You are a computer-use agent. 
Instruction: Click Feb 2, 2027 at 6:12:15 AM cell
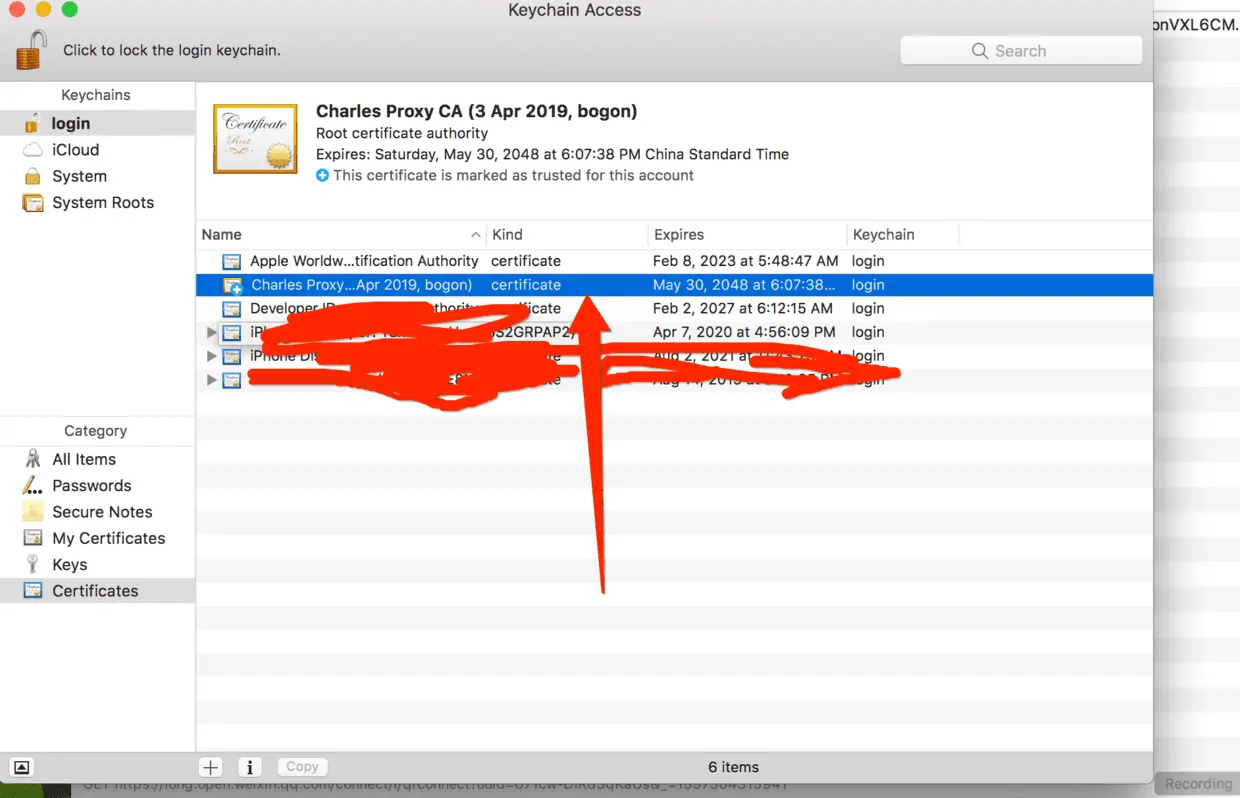coord(743,308)
